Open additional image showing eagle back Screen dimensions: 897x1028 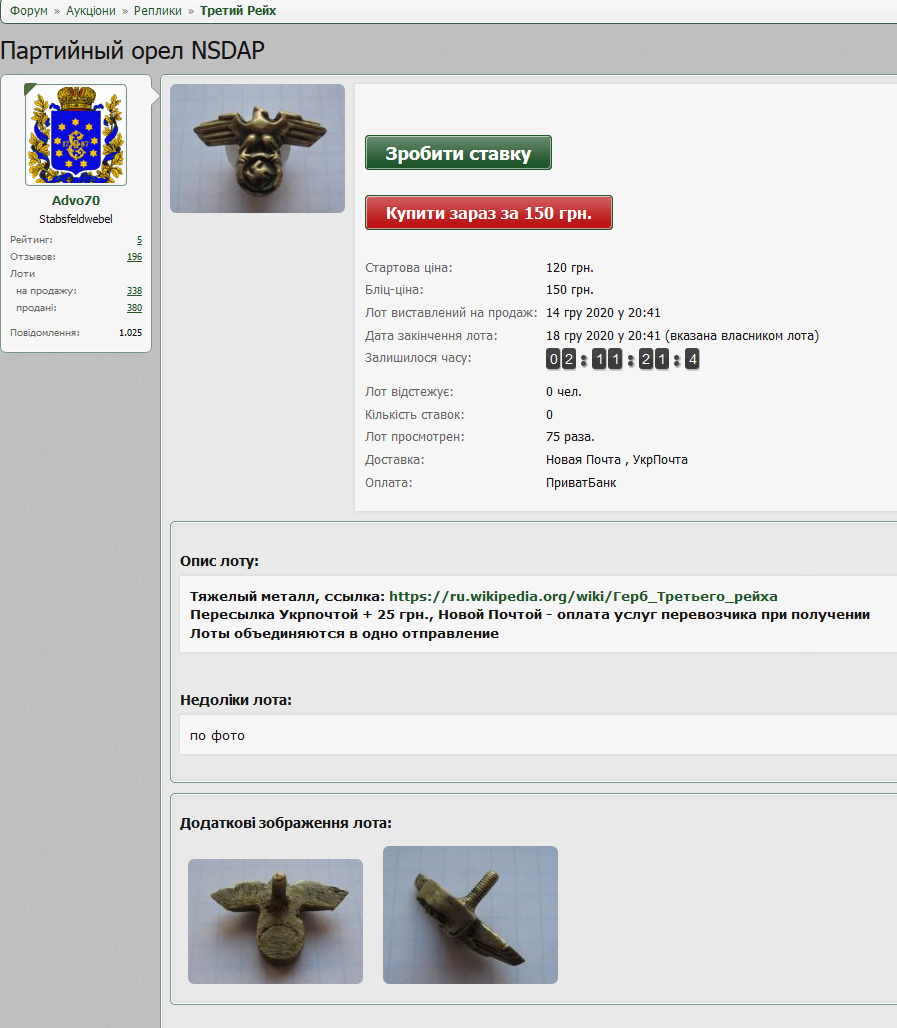[x=275, y=921]
